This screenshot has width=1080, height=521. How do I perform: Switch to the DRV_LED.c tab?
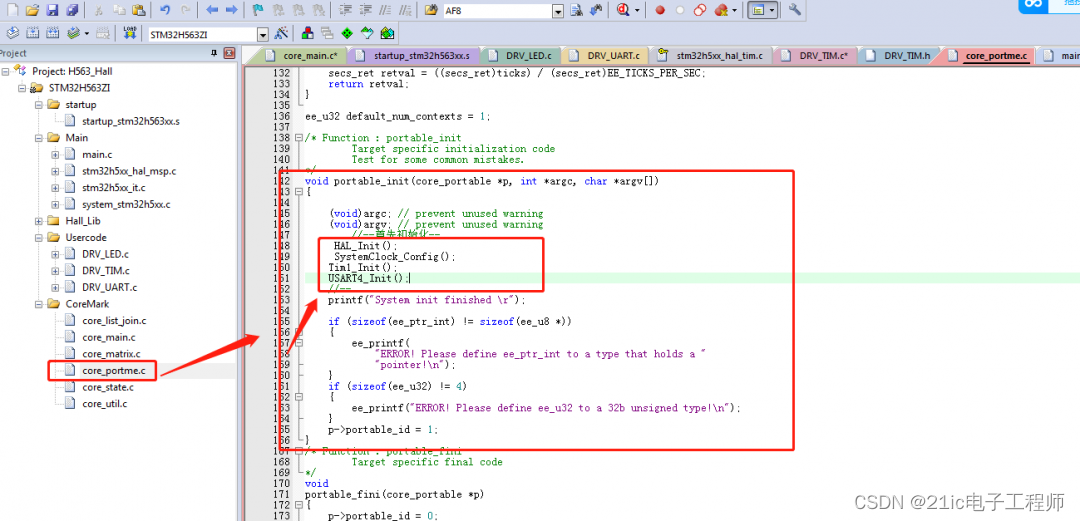522,56
